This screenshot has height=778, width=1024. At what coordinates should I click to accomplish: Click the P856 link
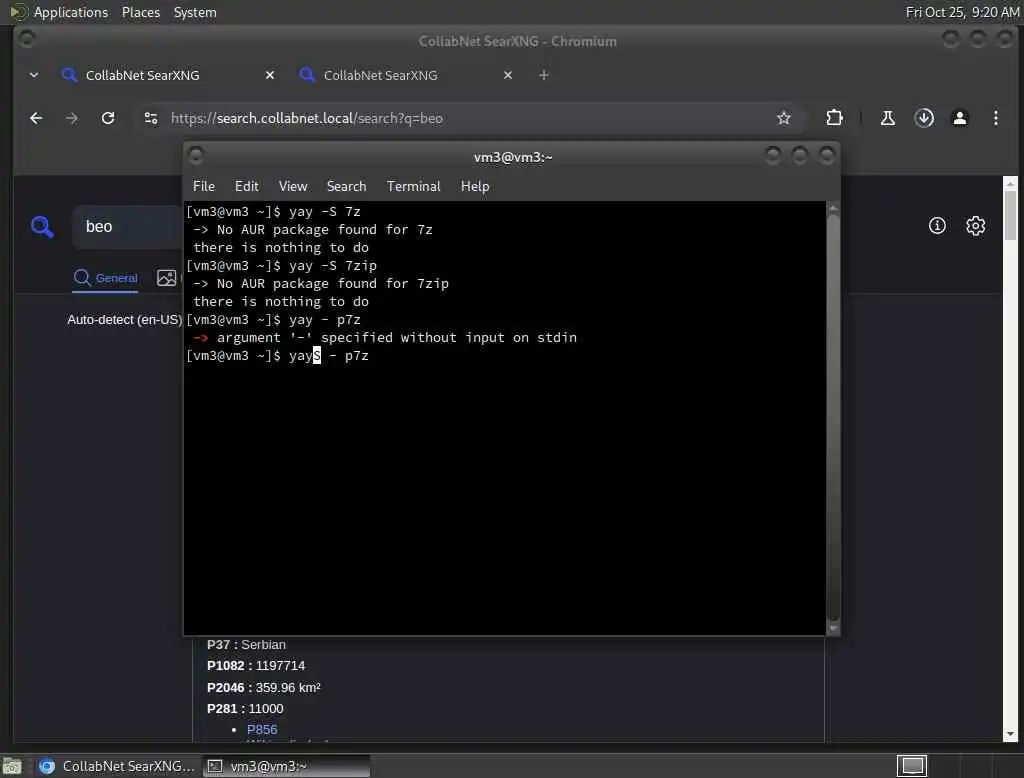[x=262, y=729]
